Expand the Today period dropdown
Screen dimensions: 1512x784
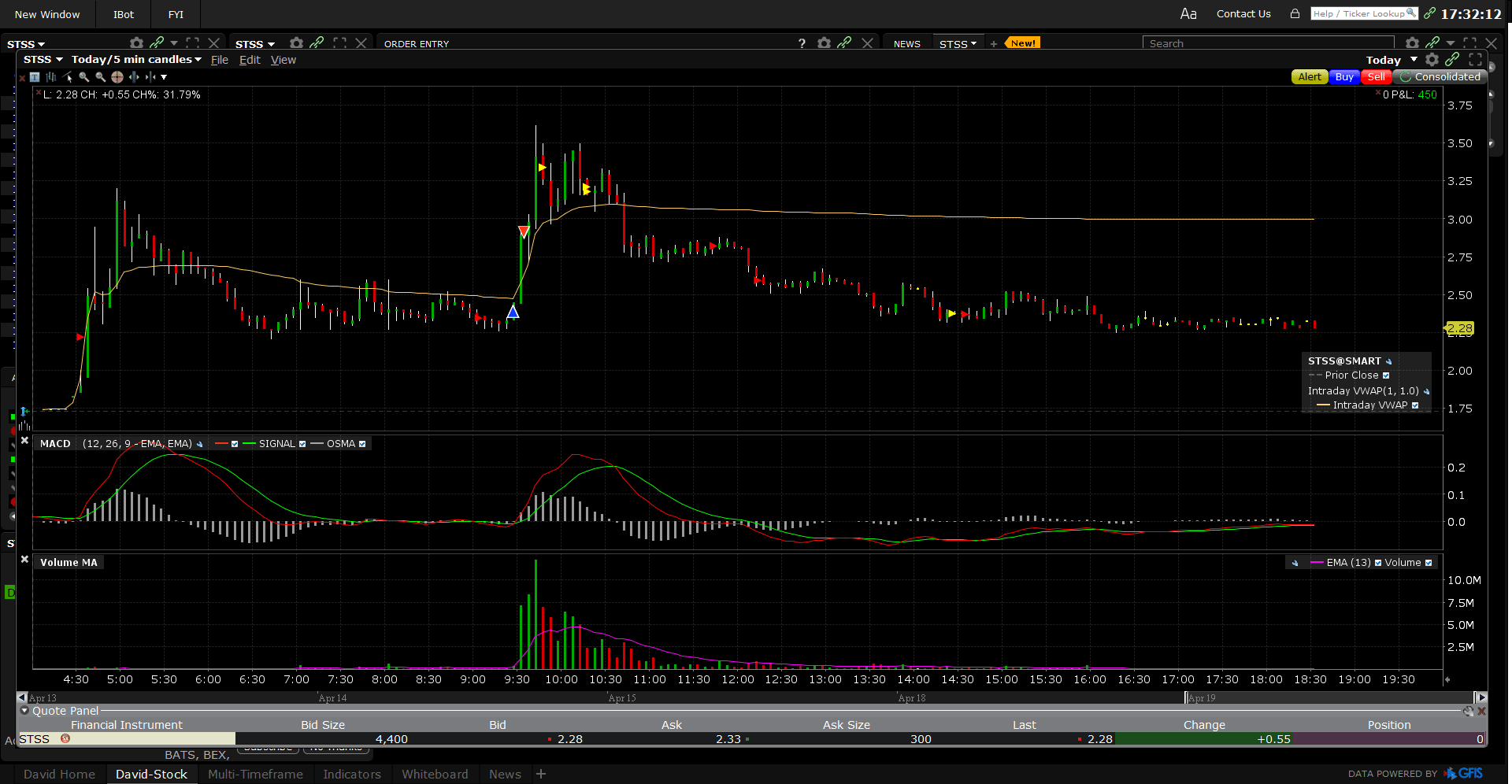point(1414,60)
